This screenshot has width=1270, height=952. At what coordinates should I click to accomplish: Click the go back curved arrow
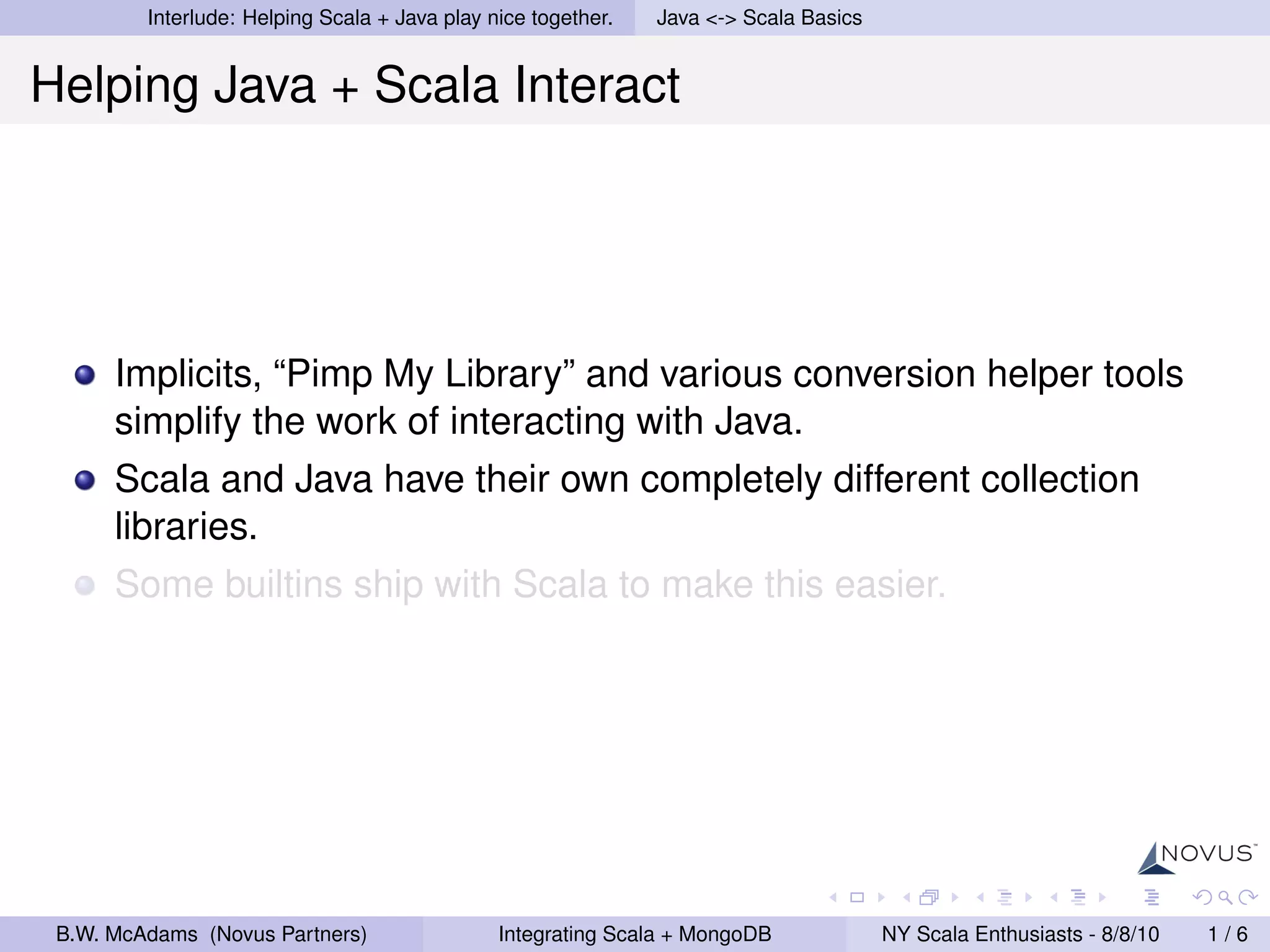coord(1202,897)
